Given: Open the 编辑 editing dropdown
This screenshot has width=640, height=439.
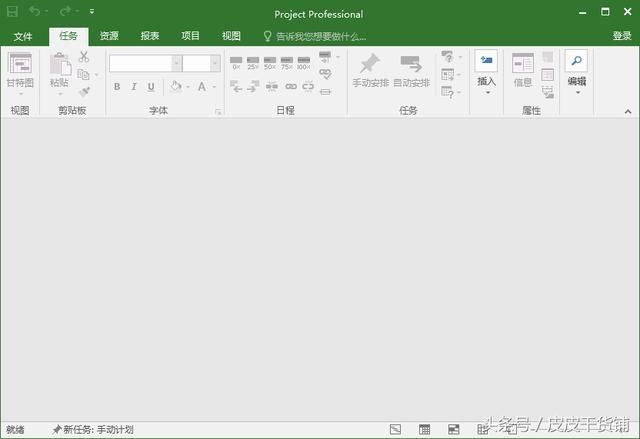Looking at the screenshot, I should point(576,72).
